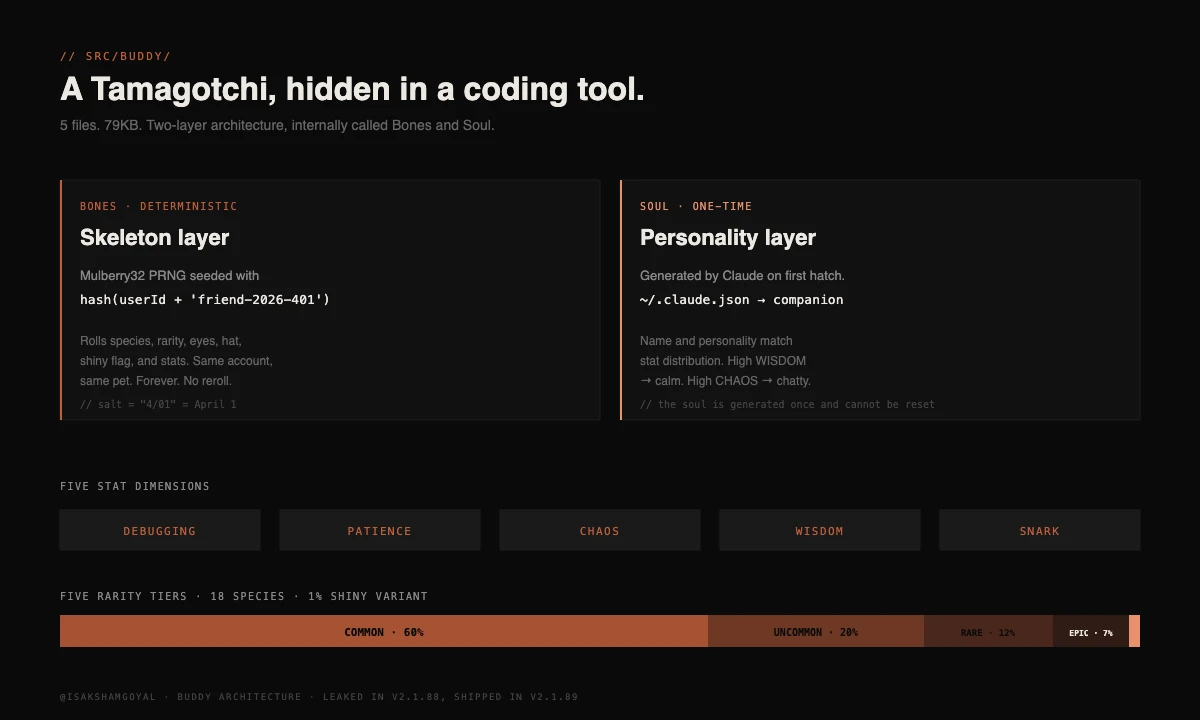Image resolution: width=1200 pixels, height=720 pixels.
Task: Click the @isakshamgoyal footer handle
Action: (108, 697)
